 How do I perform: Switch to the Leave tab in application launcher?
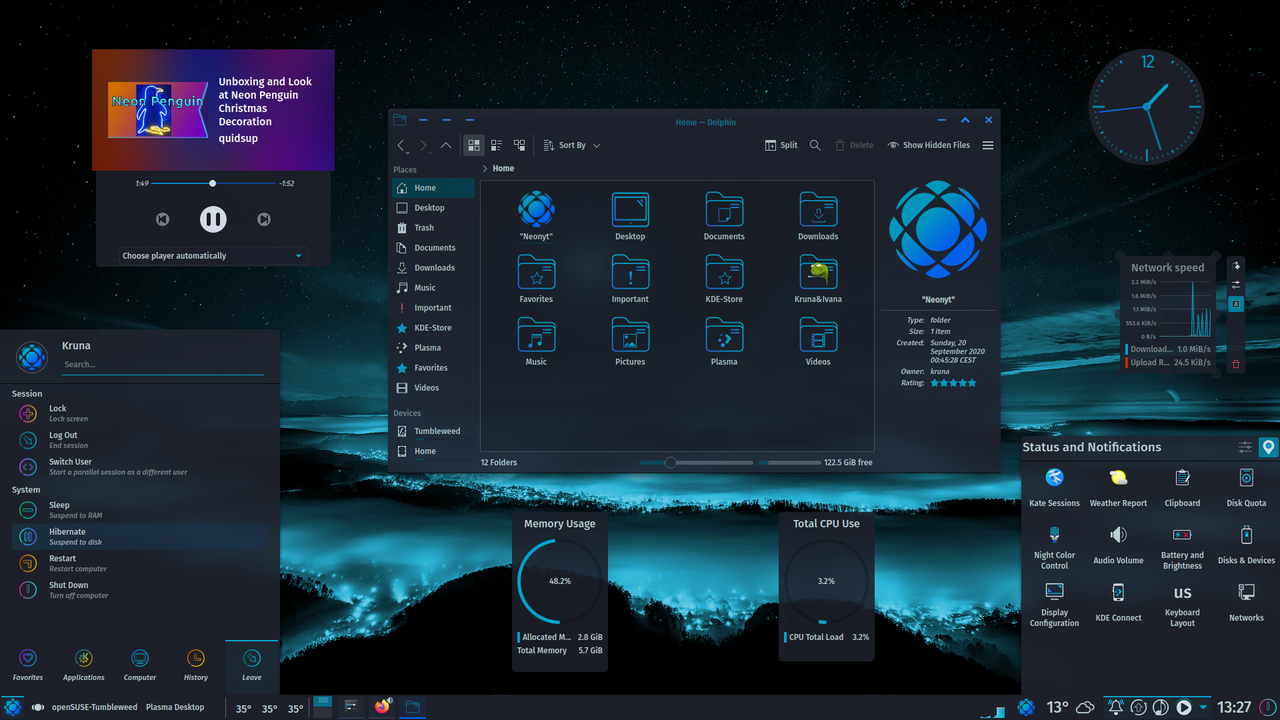click(251, 664)
